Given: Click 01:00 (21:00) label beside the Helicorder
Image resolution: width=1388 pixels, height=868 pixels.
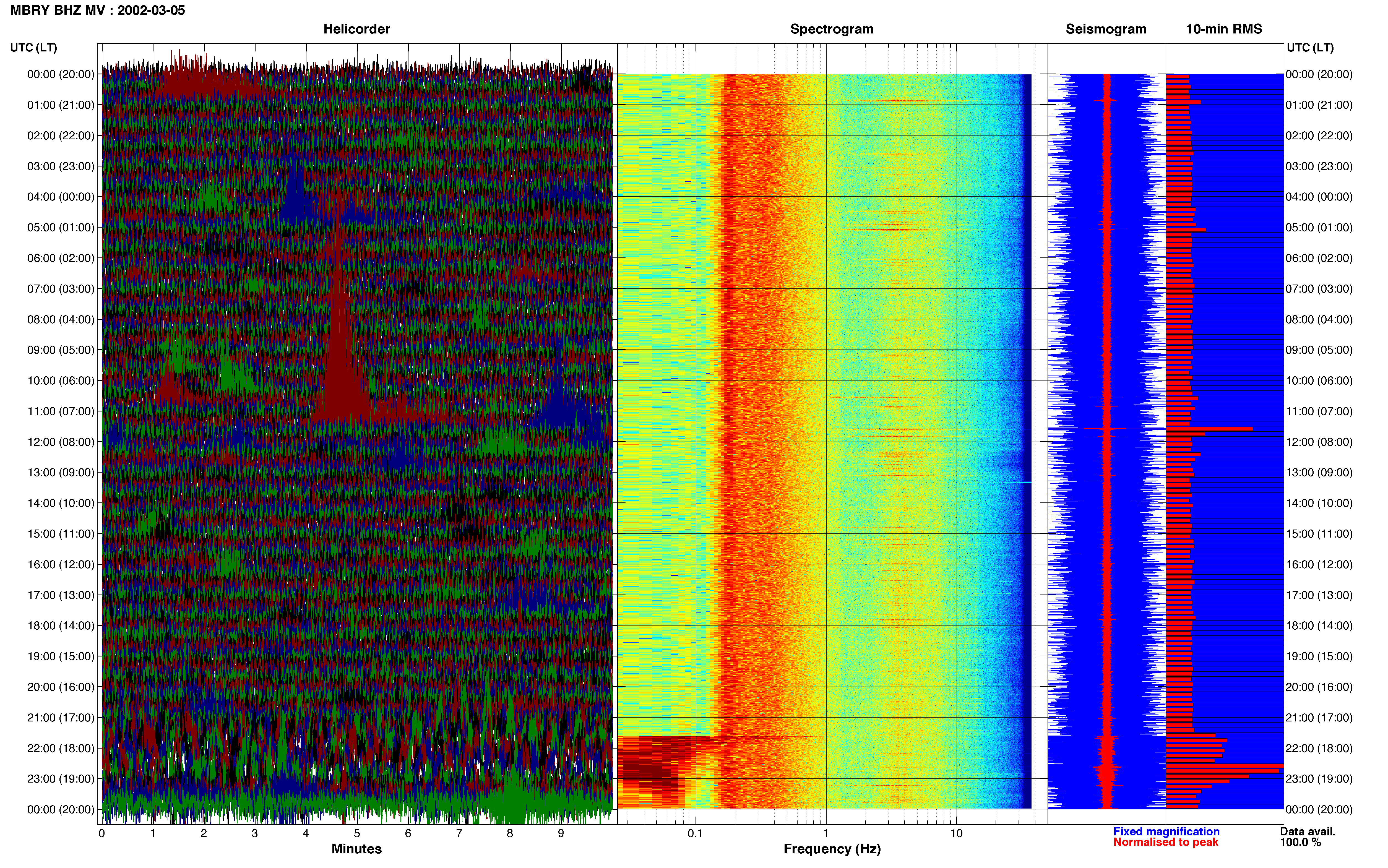Looking at the screenshot, I should [x=61, y=105].
